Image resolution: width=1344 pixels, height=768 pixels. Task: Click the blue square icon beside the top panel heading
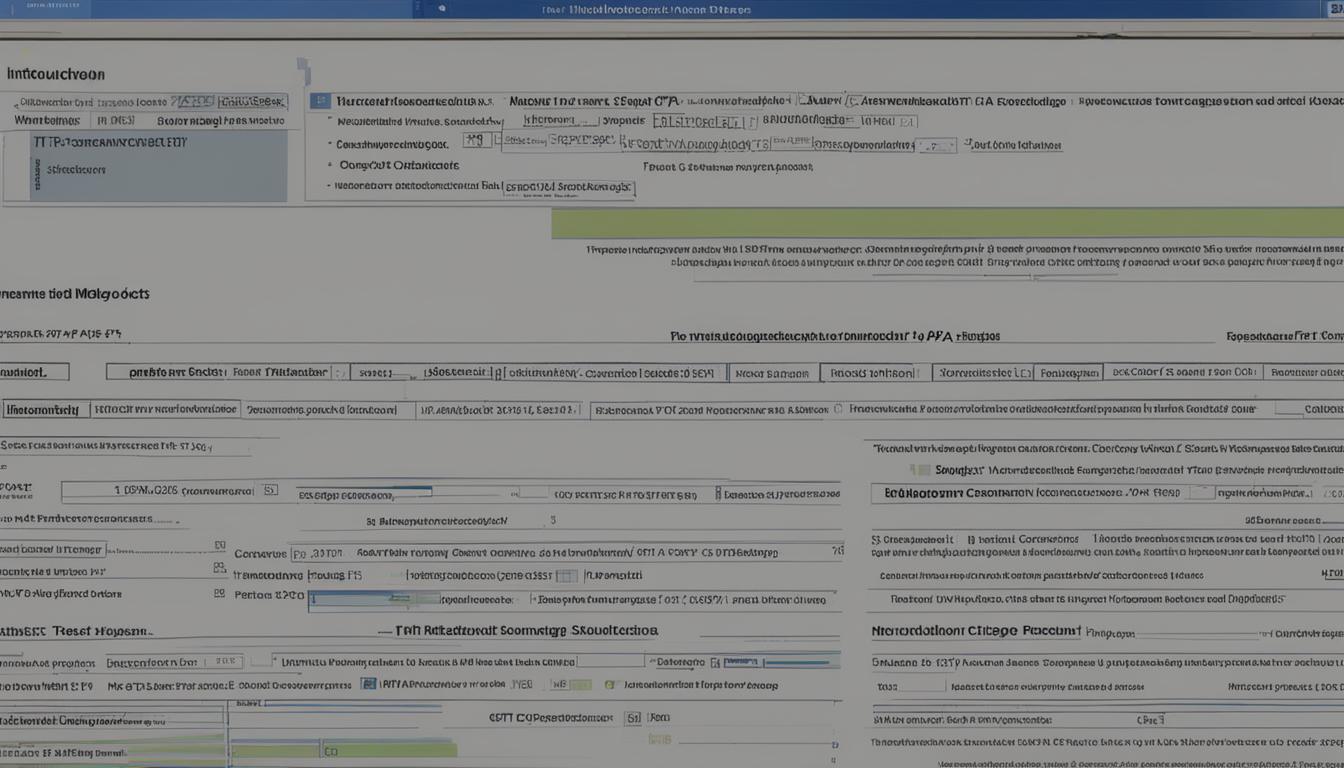click(x=320, y=101)
